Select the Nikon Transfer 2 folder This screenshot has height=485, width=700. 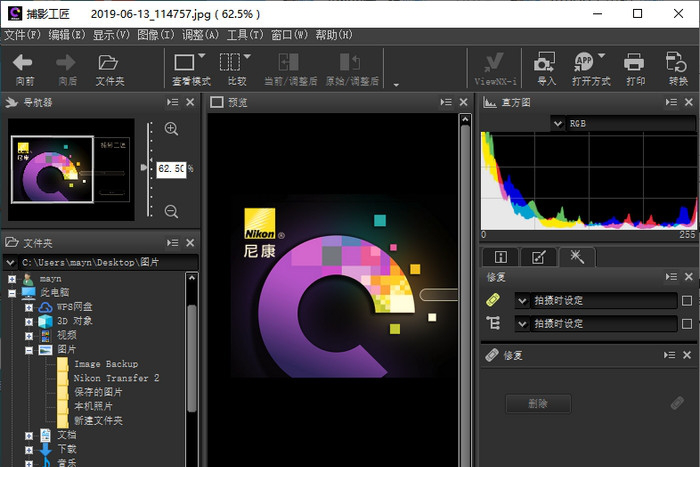(115, 378)
